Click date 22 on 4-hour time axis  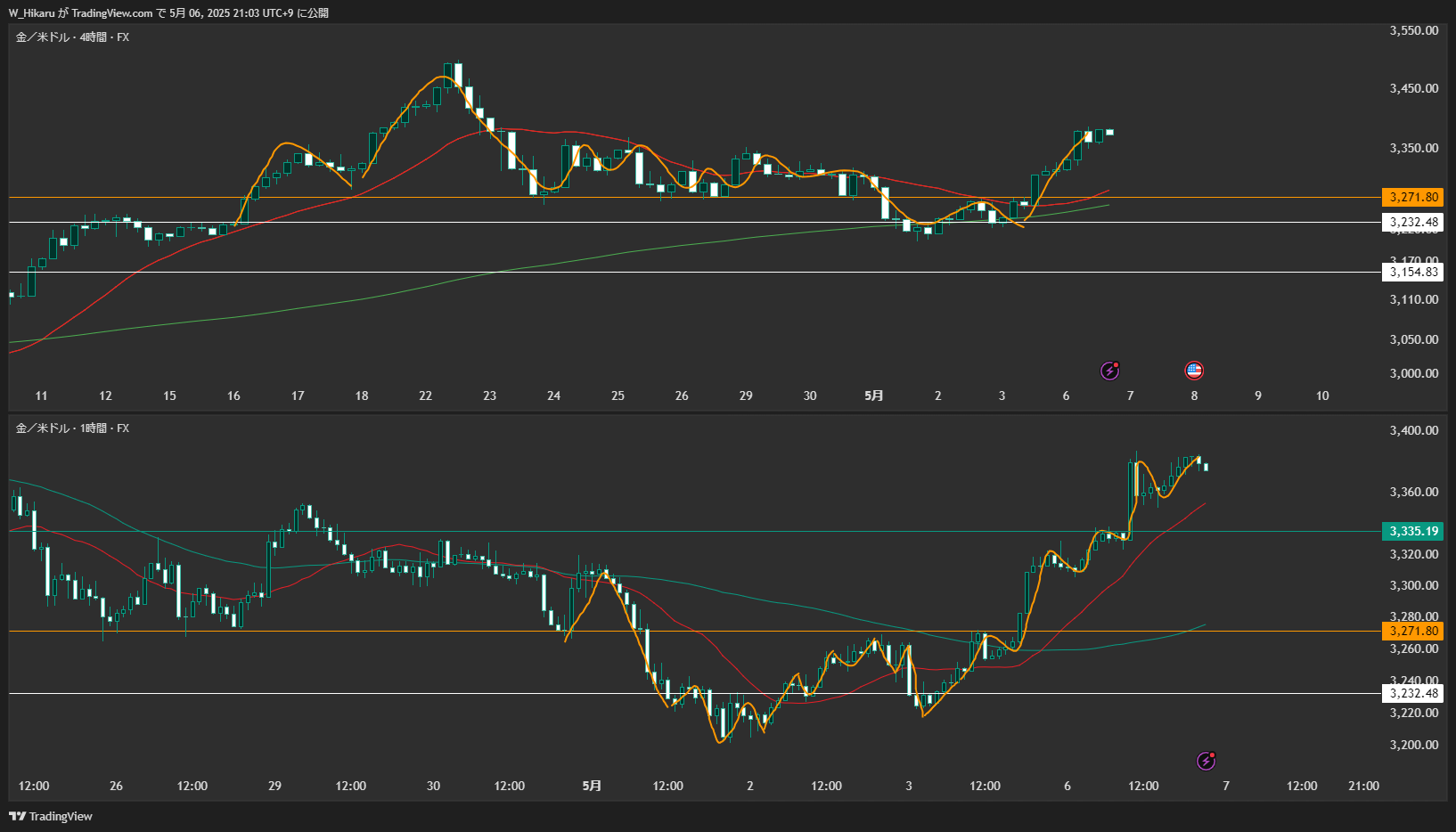click(x=426, y=396)
